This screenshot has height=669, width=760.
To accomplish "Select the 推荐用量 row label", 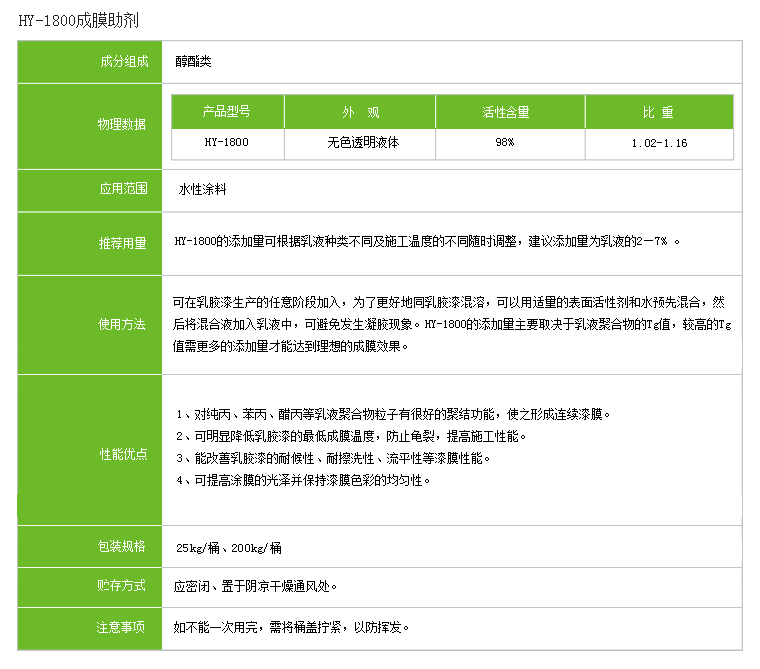I will (x=122, y=243).
